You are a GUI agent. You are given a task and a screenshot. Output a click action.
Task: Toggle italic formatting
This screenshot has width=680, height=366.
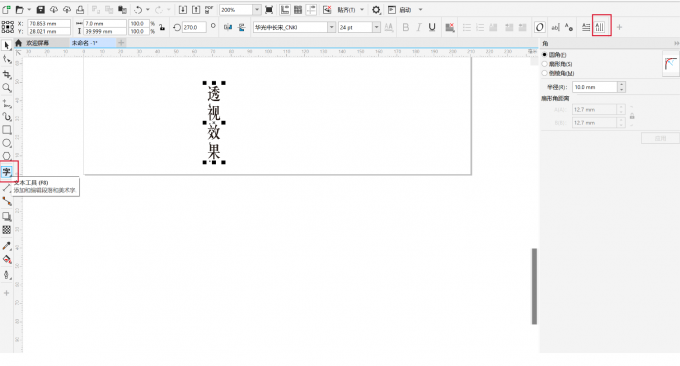coord(418,27)
